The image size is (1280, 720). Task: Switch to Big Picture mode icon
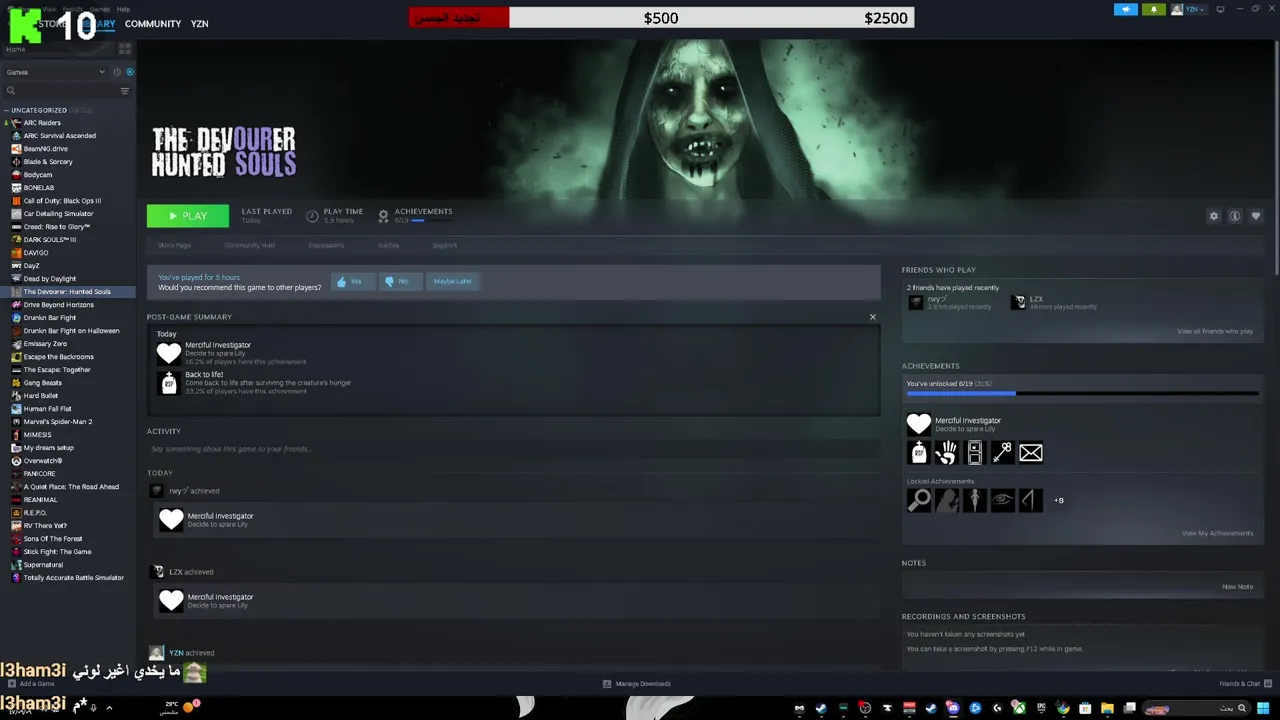pos(1220,10)
